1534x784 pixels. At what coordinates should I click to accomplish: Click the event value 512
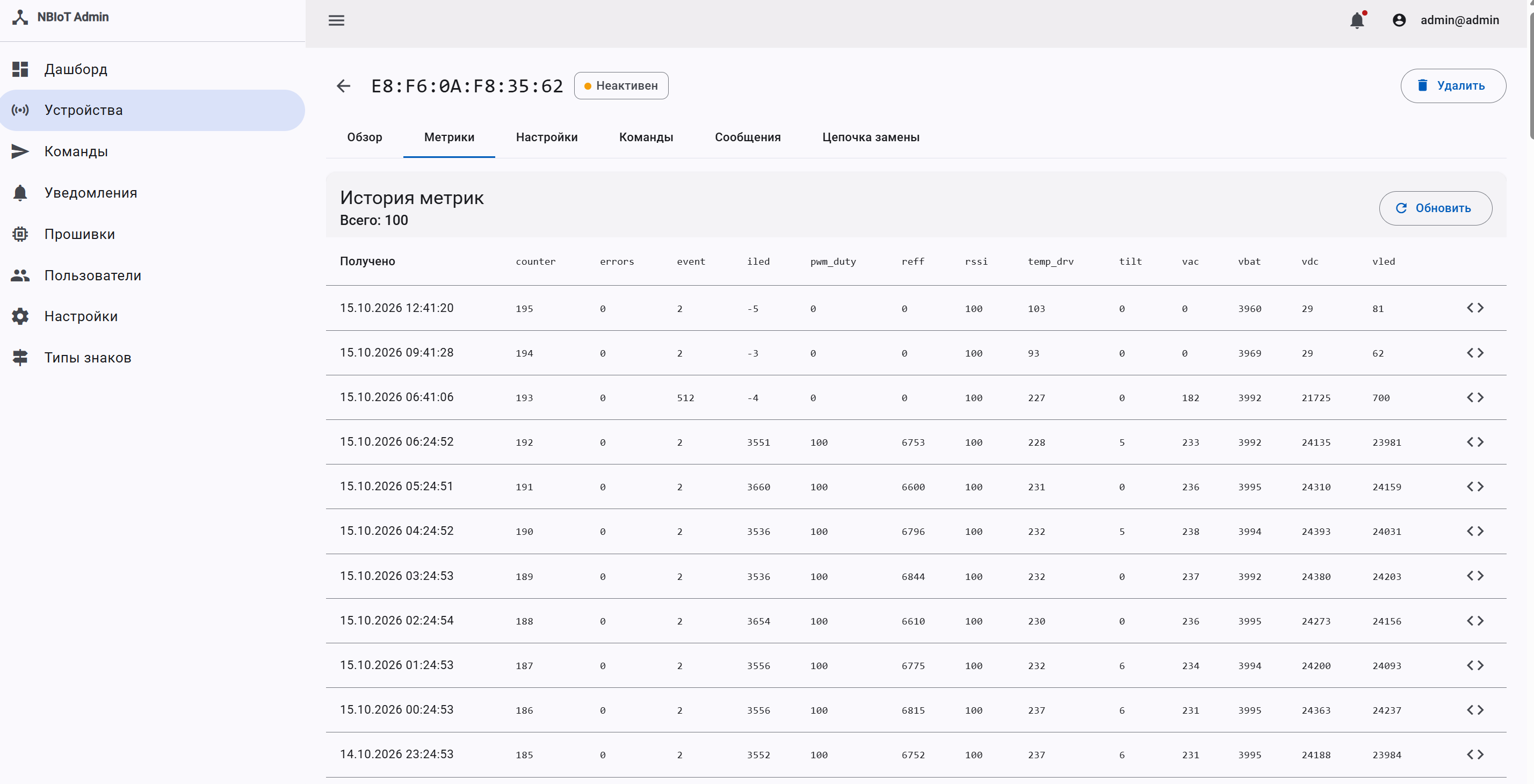tap(685, 398)
